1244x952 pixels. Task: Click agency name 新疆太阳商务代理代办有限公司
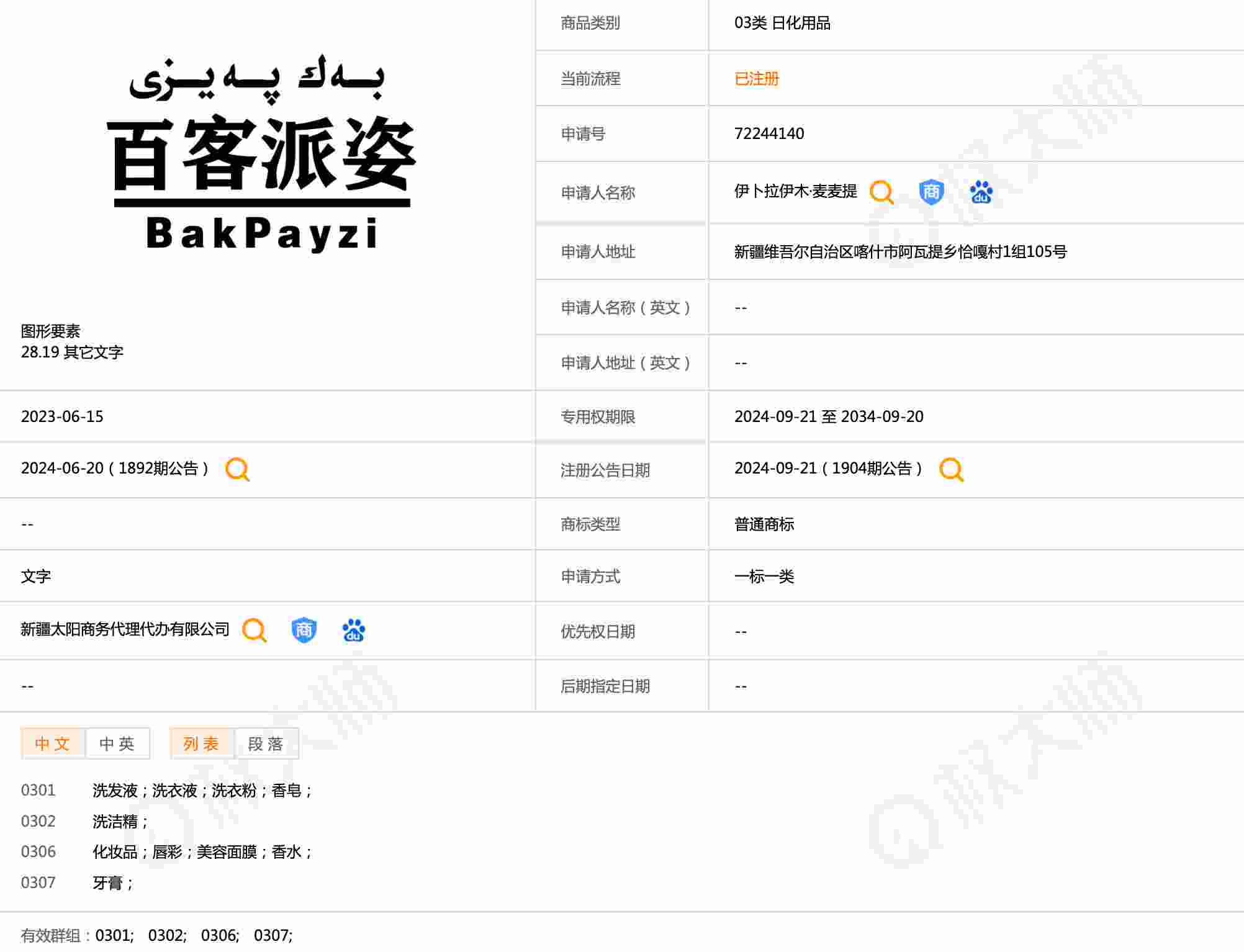(125, 629)
